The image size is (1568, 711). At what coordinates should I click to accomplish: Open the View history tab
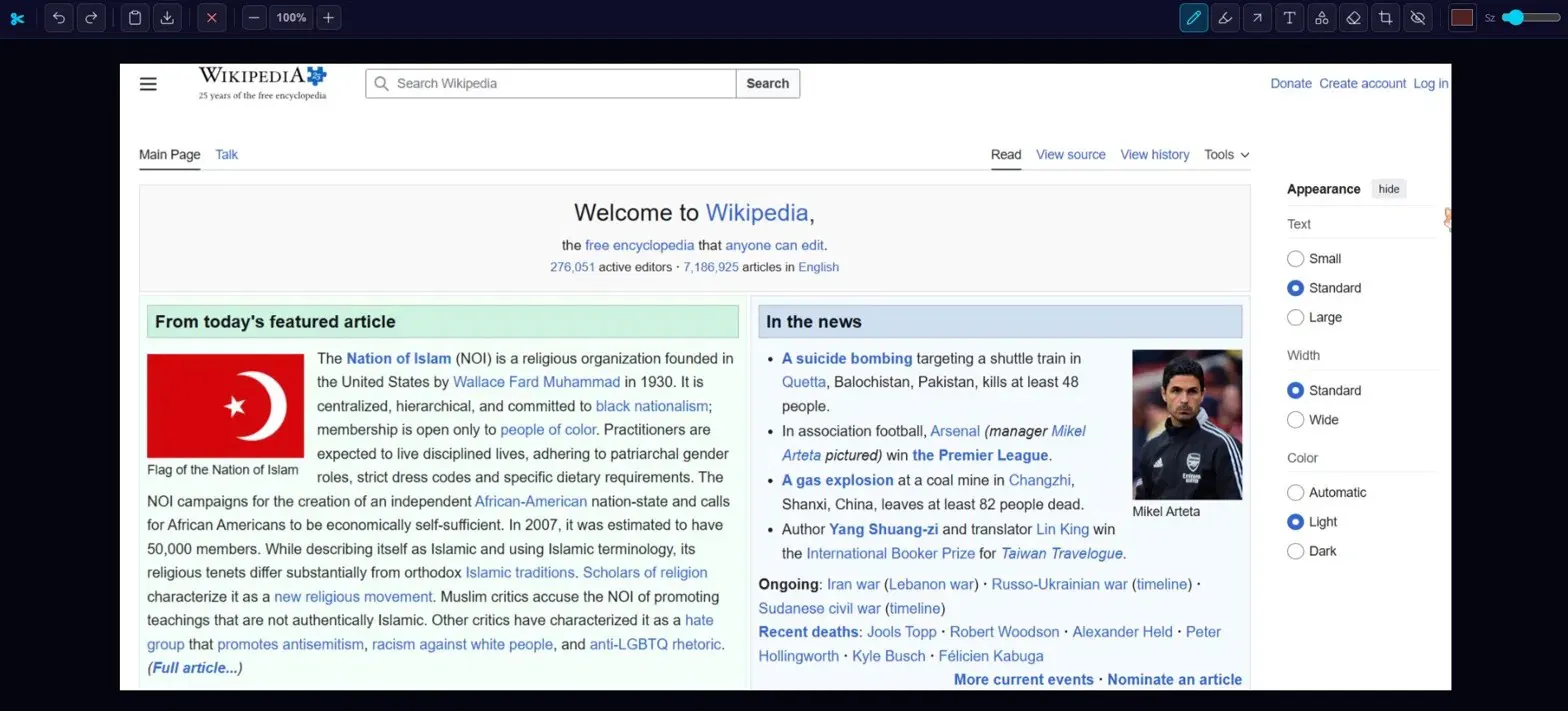click(x=1155, y=155)
